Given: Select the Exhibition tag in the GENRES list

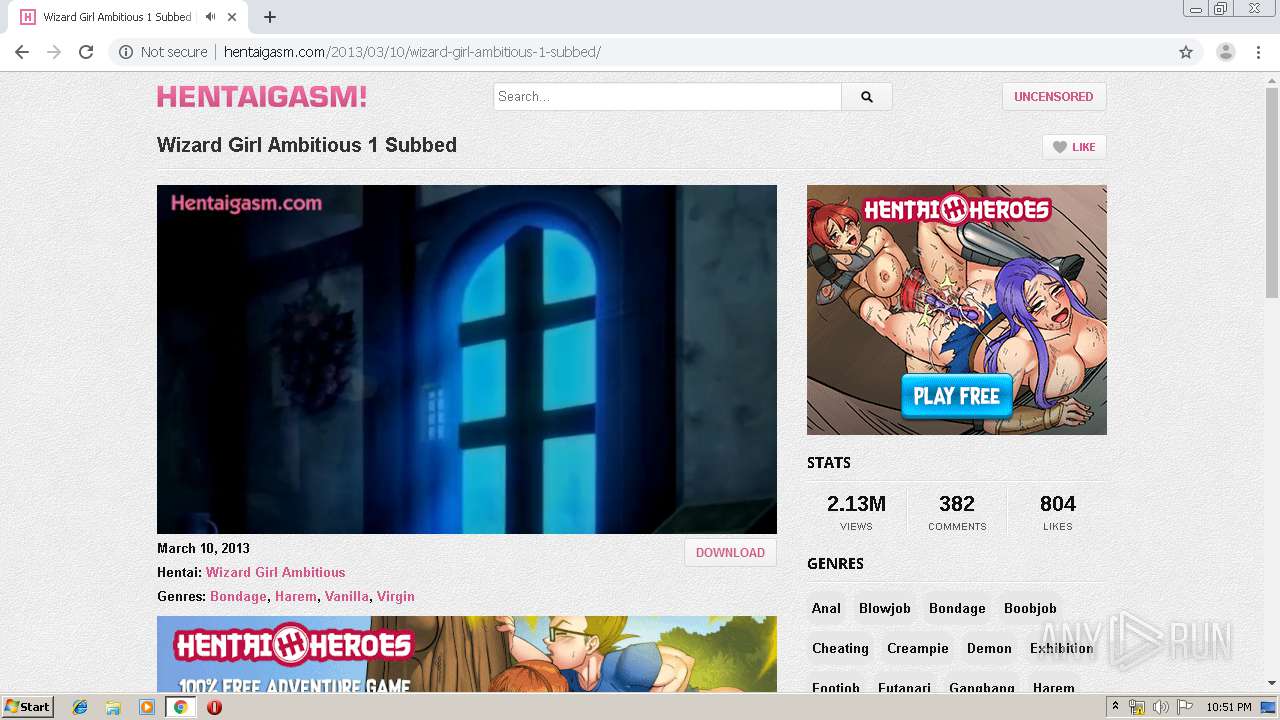Looking at the screenshot, I should point(1061,648).
